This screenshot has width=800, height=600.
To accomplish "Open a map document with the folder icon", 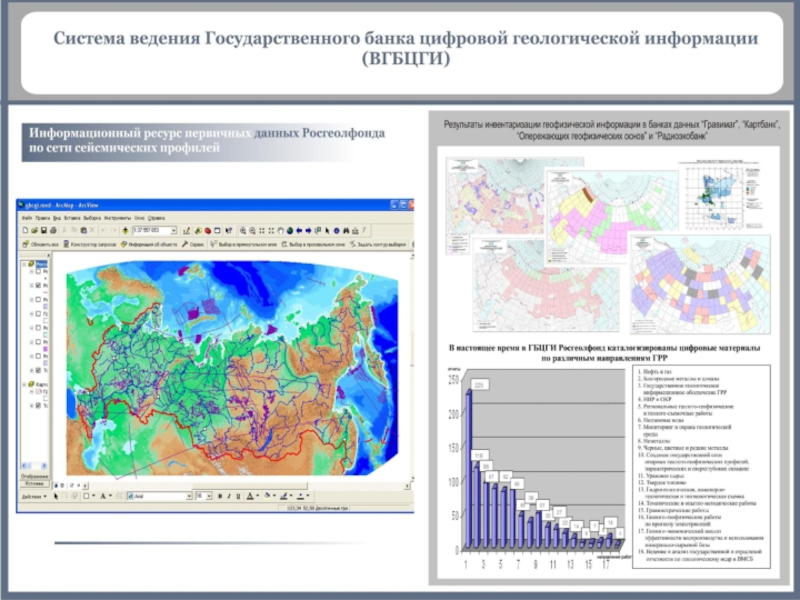I will (34, 230).
